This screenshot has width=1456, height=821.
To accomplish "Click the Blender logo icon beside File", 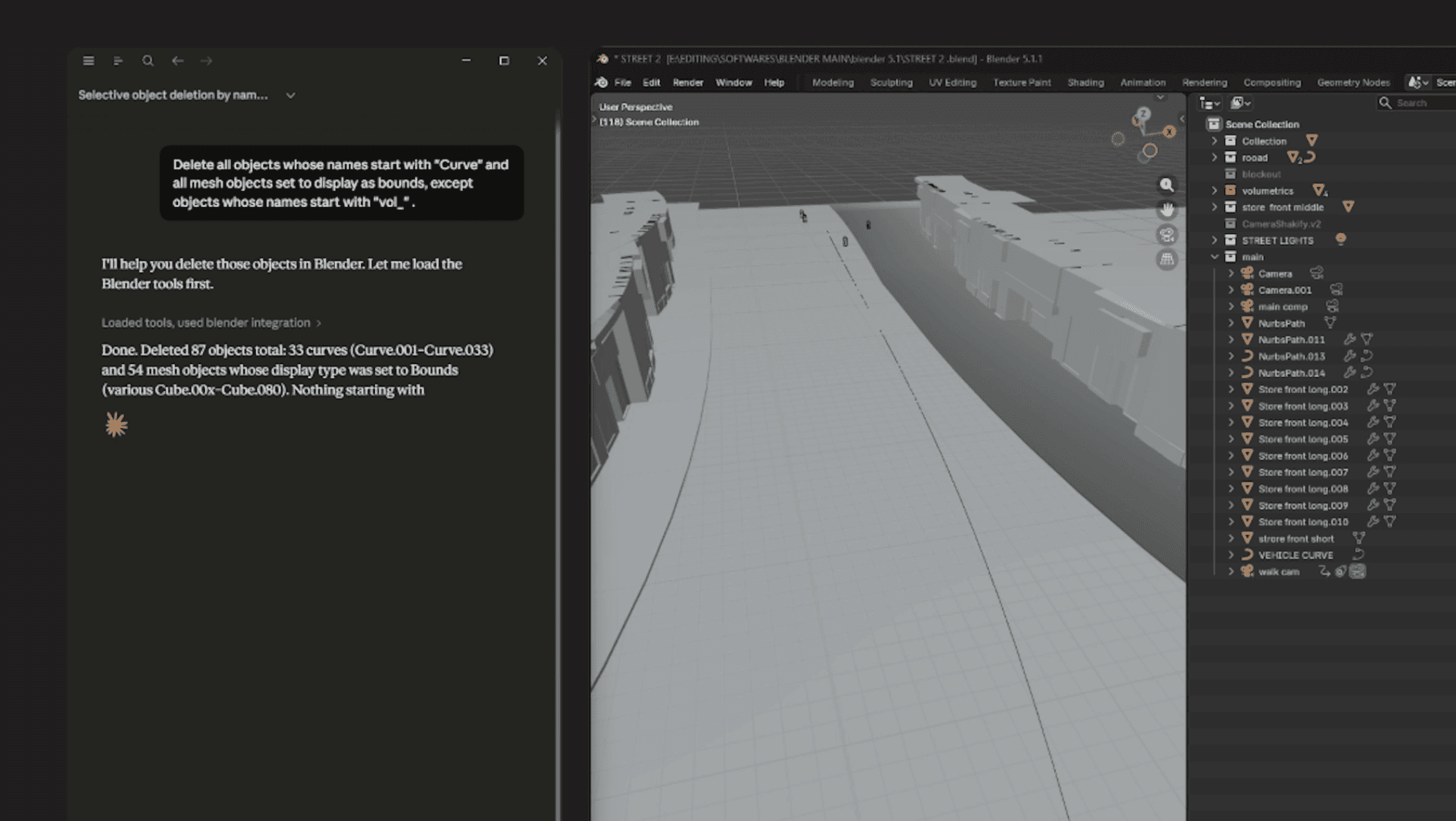I will 602,83.
